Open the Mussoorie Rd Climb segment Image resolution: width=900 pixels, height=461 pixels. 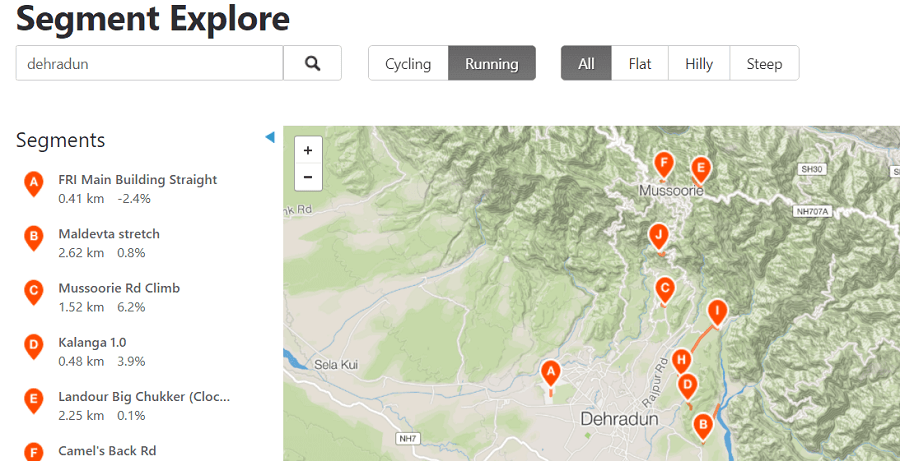click(x=119, y=288)
